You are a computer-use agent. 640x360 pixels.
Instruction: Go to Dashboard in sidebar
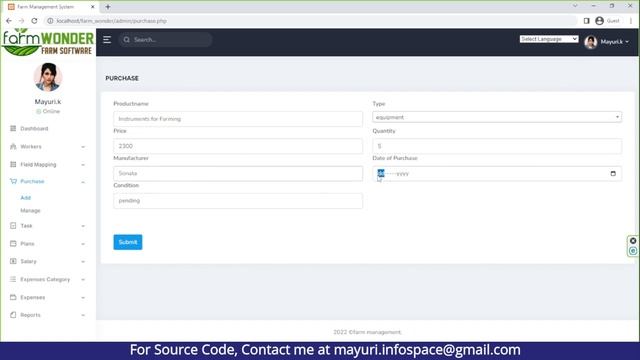coord(34,129)
